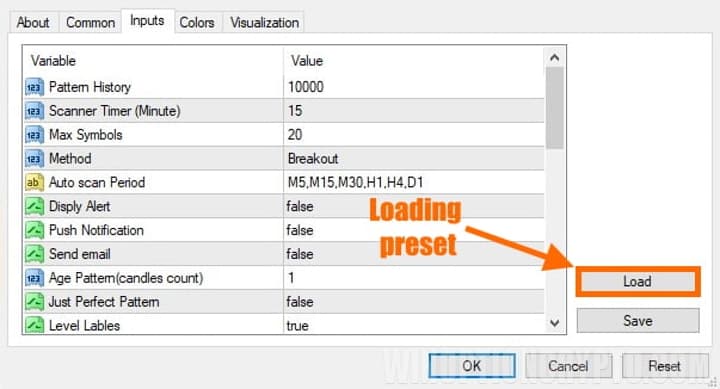This screenshot has height=389, width=720.
Task: Select the Auto scan Period variable name
Action: [97, 182]
